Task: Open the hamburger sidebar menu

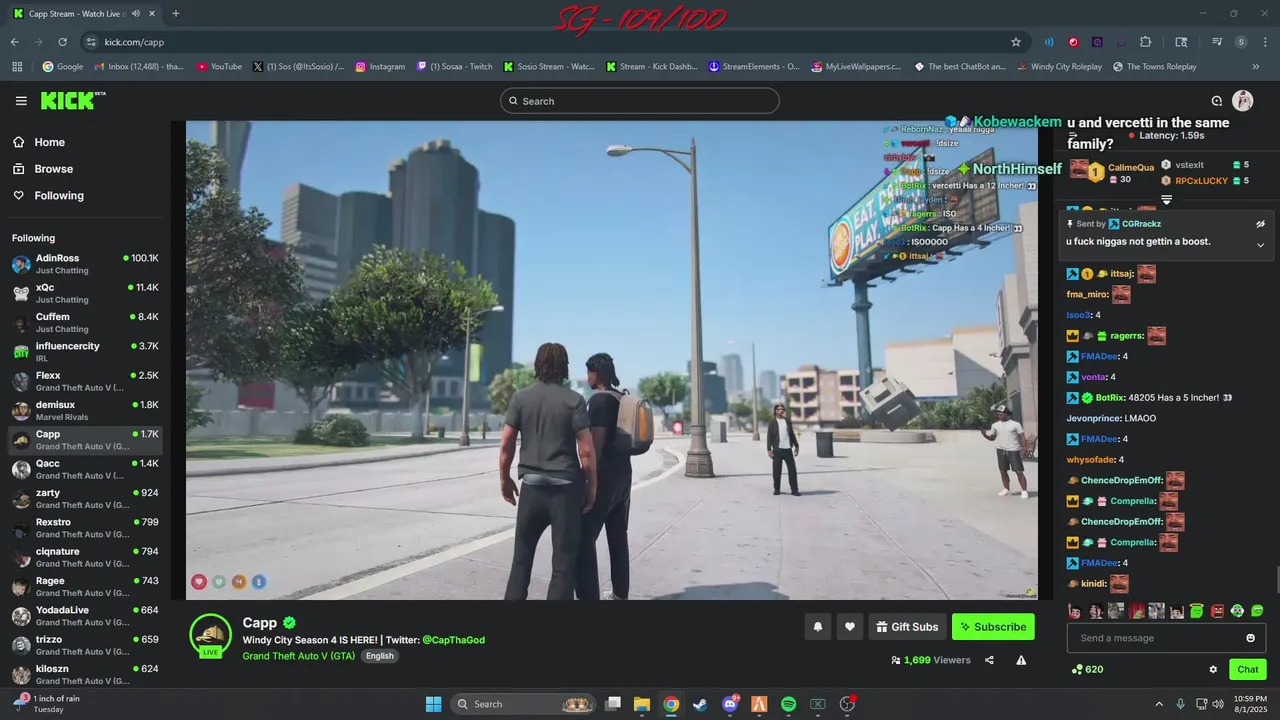Action: pyautogui.click(x=21, y=101)
